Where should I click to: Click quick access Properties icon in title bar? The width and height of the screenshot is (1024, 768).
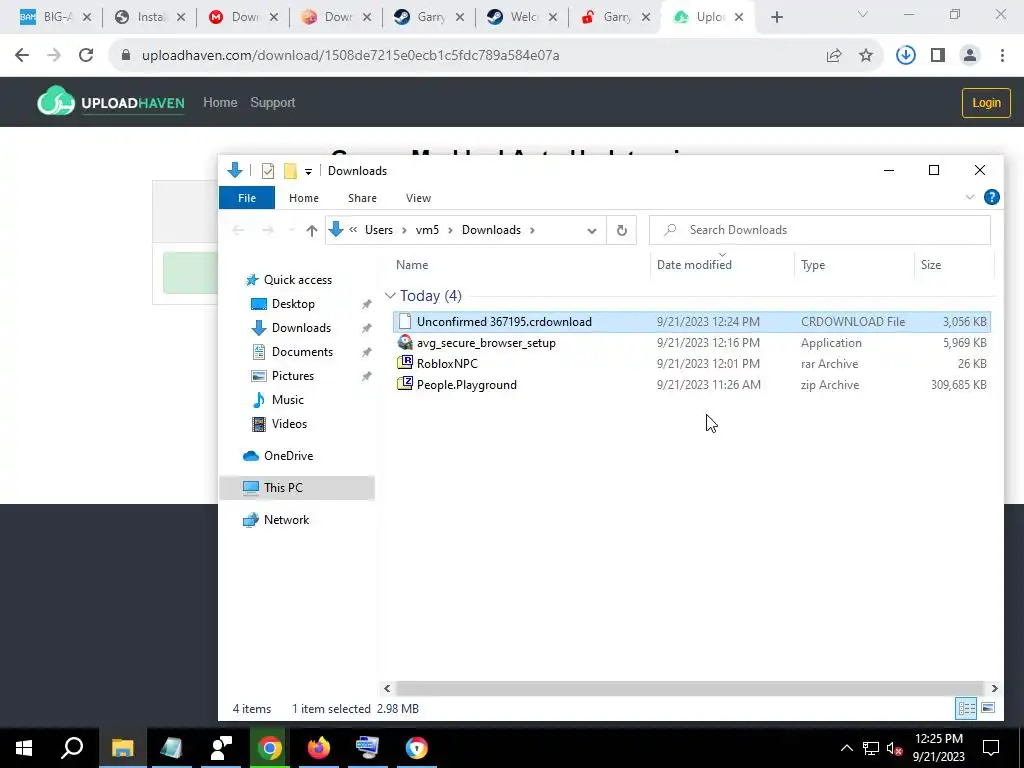click(x=268, y=171)
